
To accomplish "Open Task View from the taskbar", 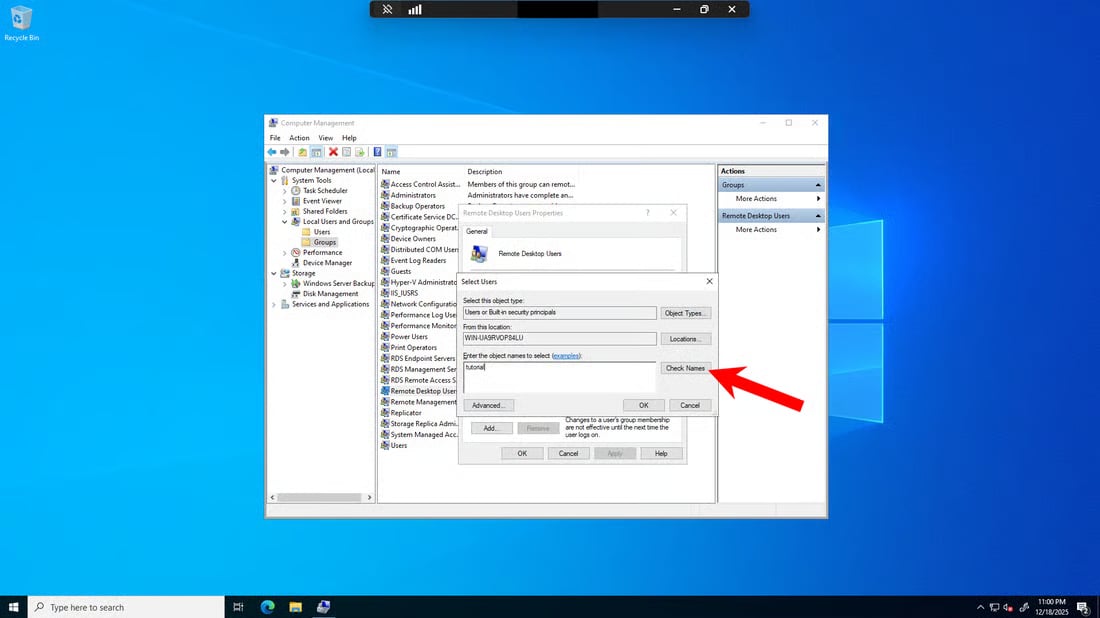I will pyautogui.click(x=238, y=607).
